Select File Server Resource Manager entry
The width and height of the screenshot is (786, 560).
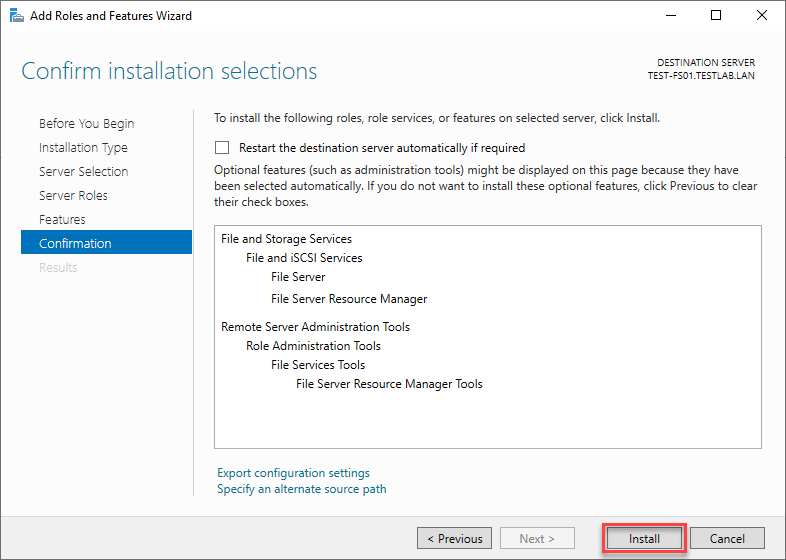(349, 299)
